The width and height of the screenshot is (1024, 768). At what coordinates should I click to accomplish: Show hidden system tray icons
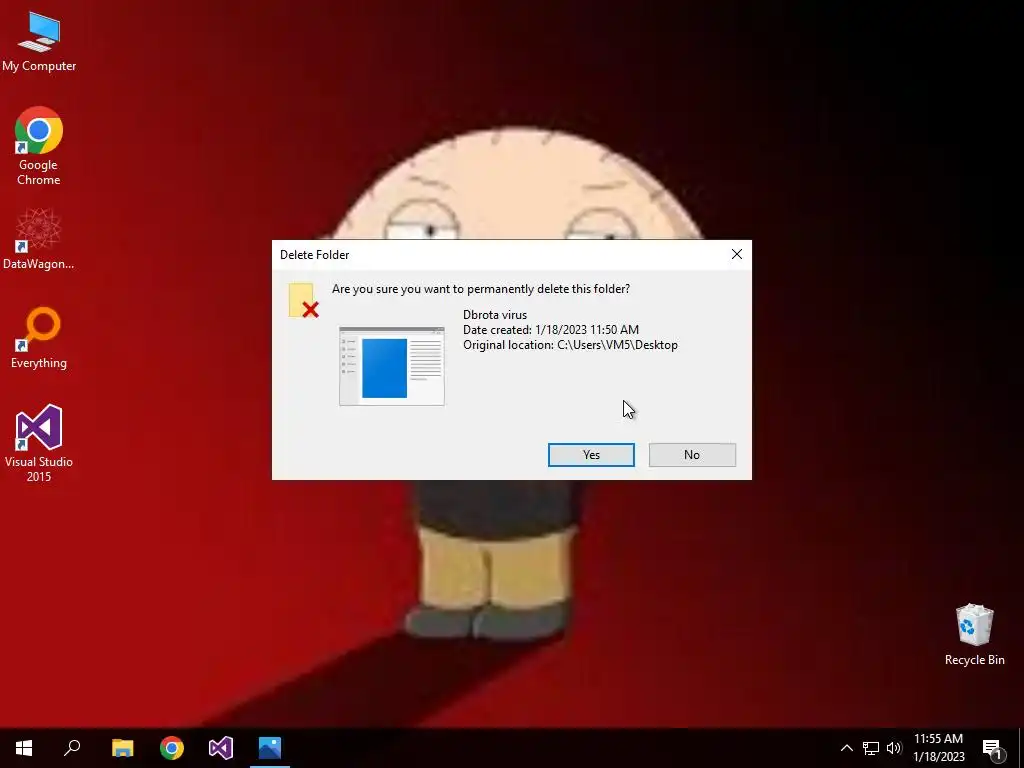(x=846, y=748)
